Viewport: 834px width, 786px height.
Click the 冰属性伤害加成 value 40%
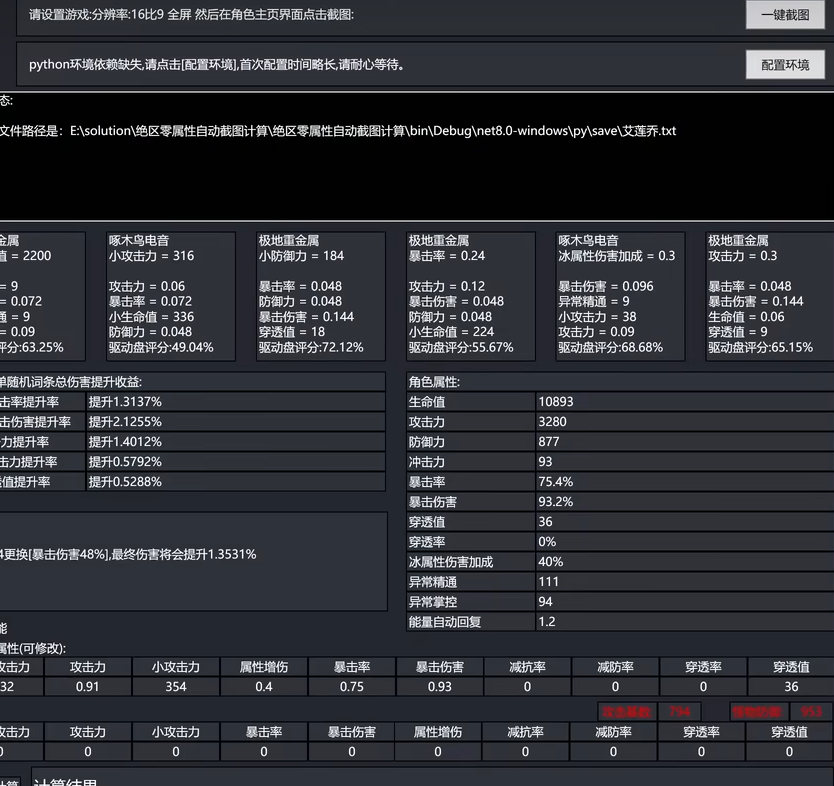[684, 562]
